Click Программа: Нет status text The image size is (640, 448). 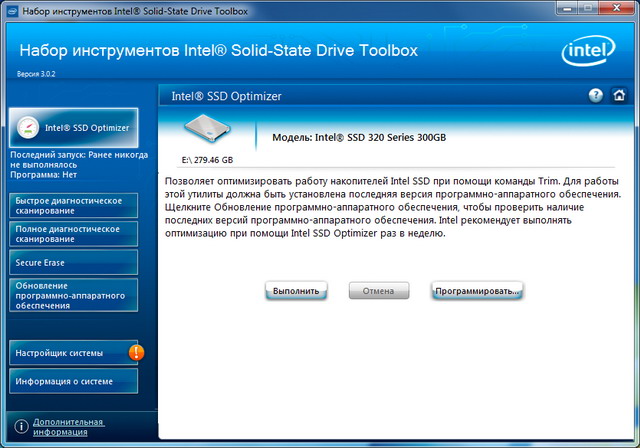(43, 175)
